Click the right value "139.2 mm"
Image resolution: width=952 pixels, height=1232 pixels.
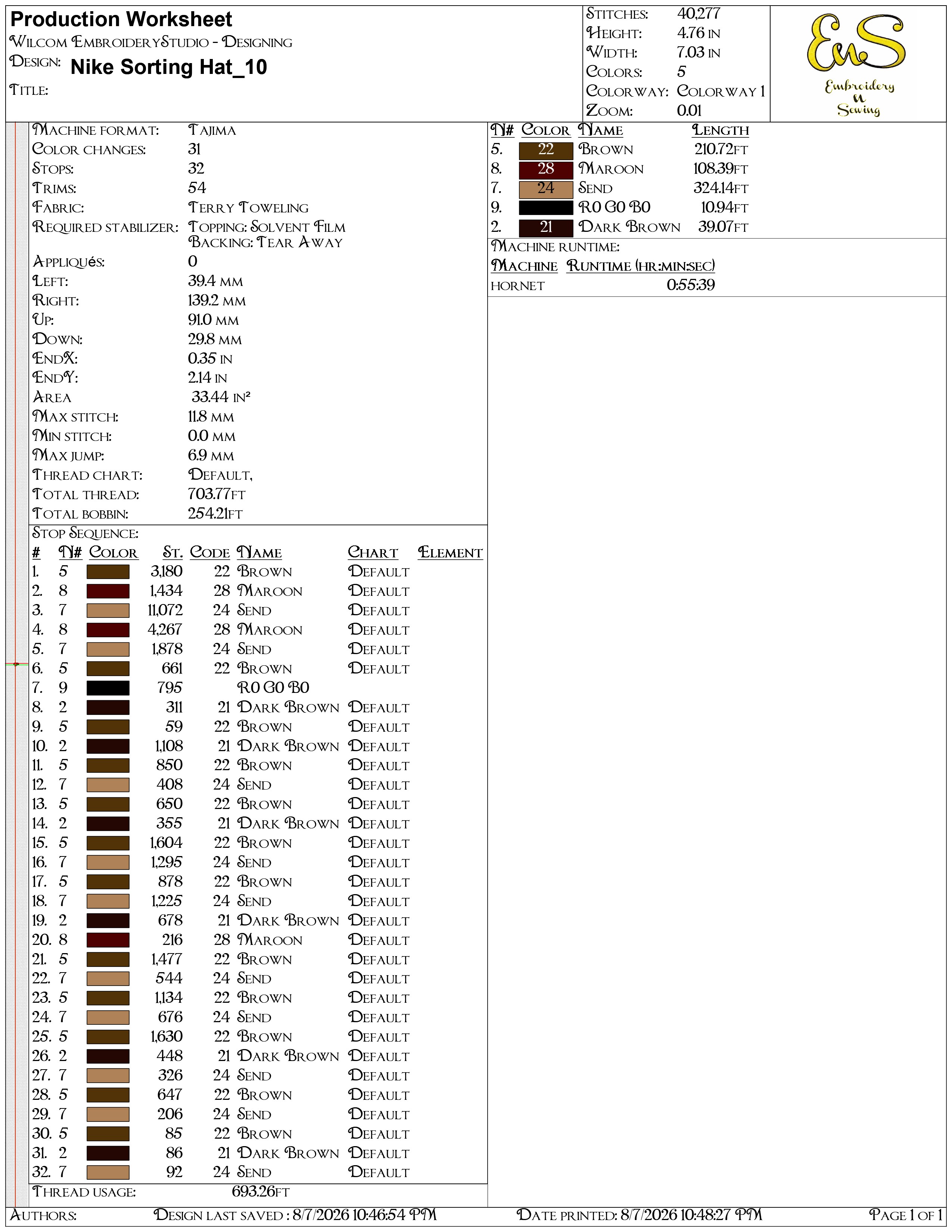click(x=217, y=301)
